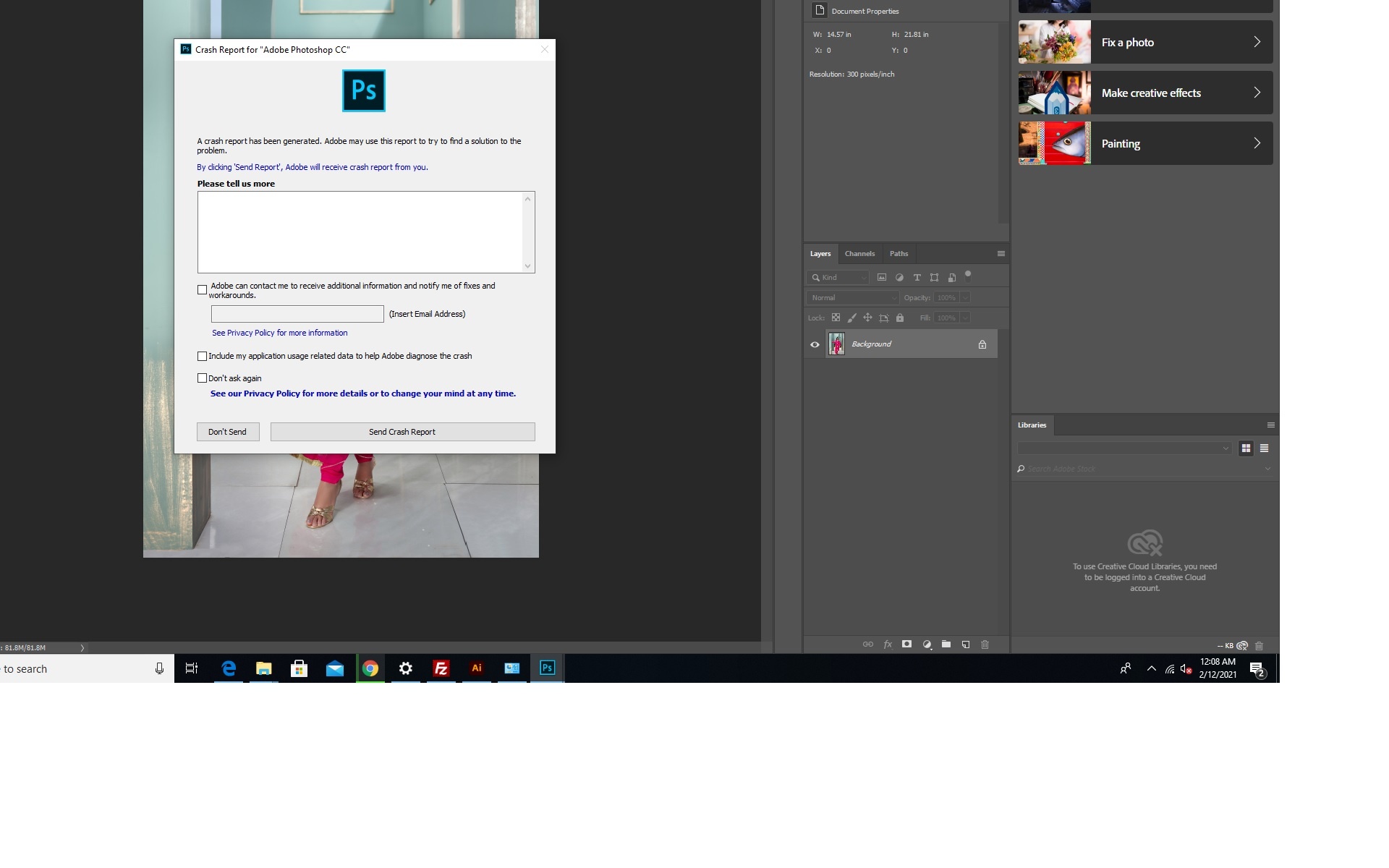1389x868 pixels.
Task: Open Illustrator from the taskbar
Action: coord(477,668)
